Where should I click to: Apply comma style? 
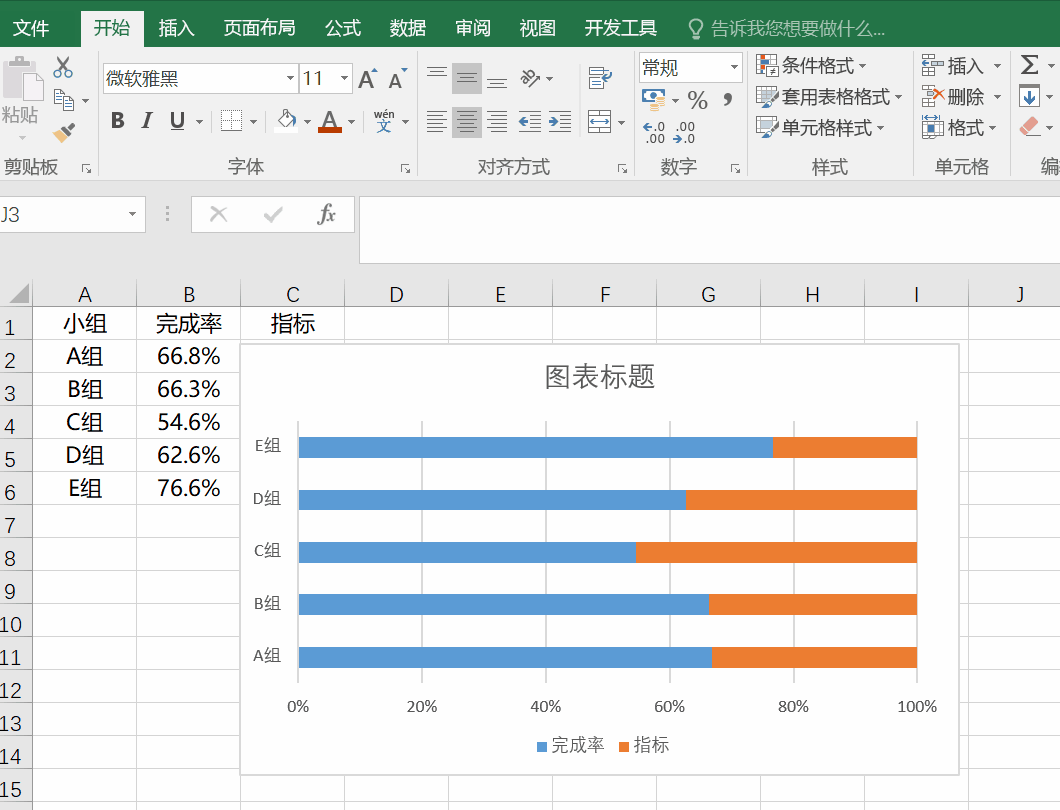click(727, 100)
